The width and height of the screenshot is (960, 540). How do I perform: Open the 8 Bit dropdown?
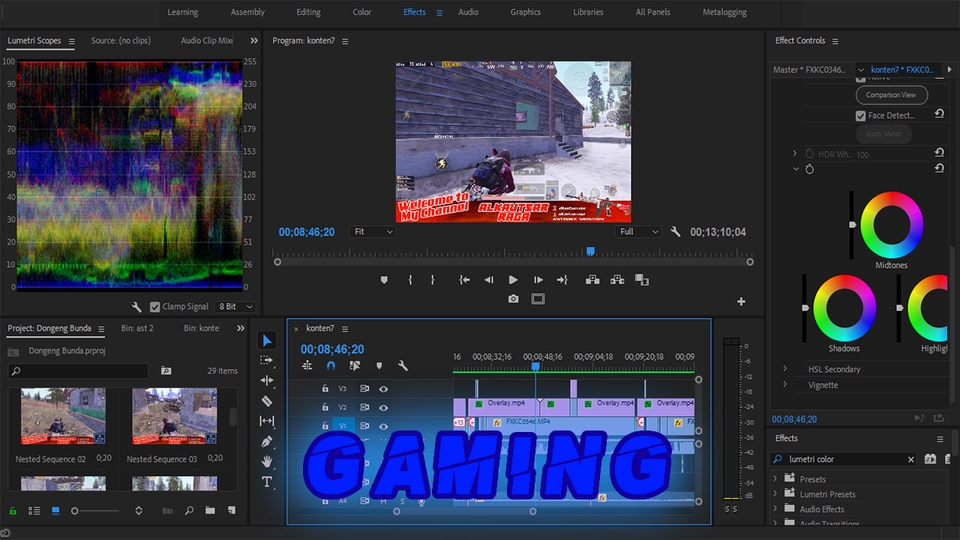(236, 307)
